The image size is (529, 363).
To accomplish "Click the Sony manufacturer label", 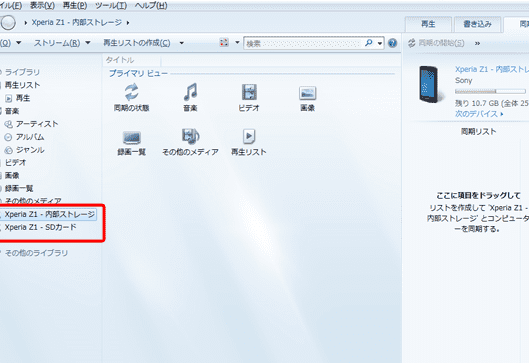I will pyautogui.click(x=464, y=80).
